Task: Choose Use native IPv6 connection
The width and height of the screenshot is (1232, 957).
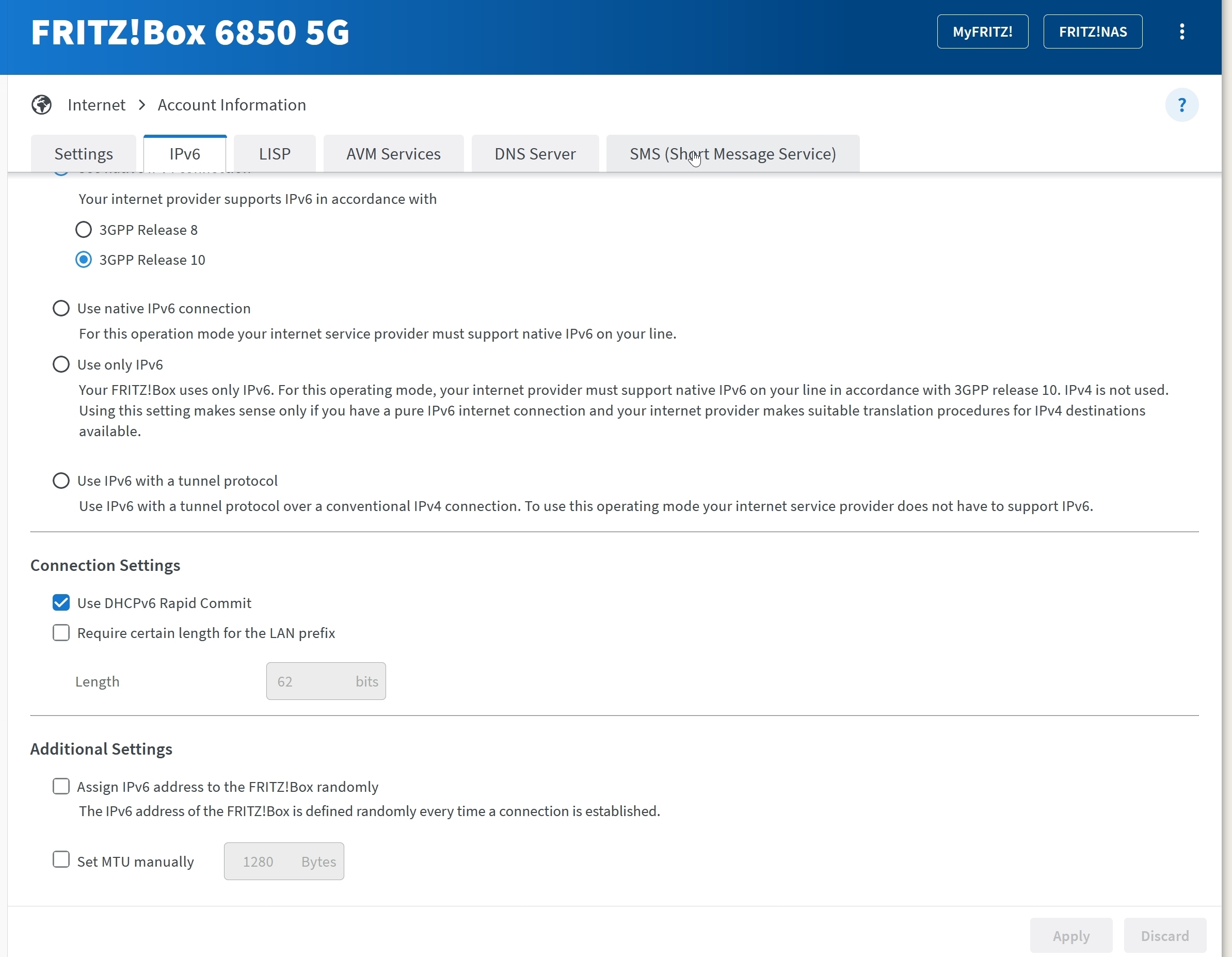Action: 61,308
